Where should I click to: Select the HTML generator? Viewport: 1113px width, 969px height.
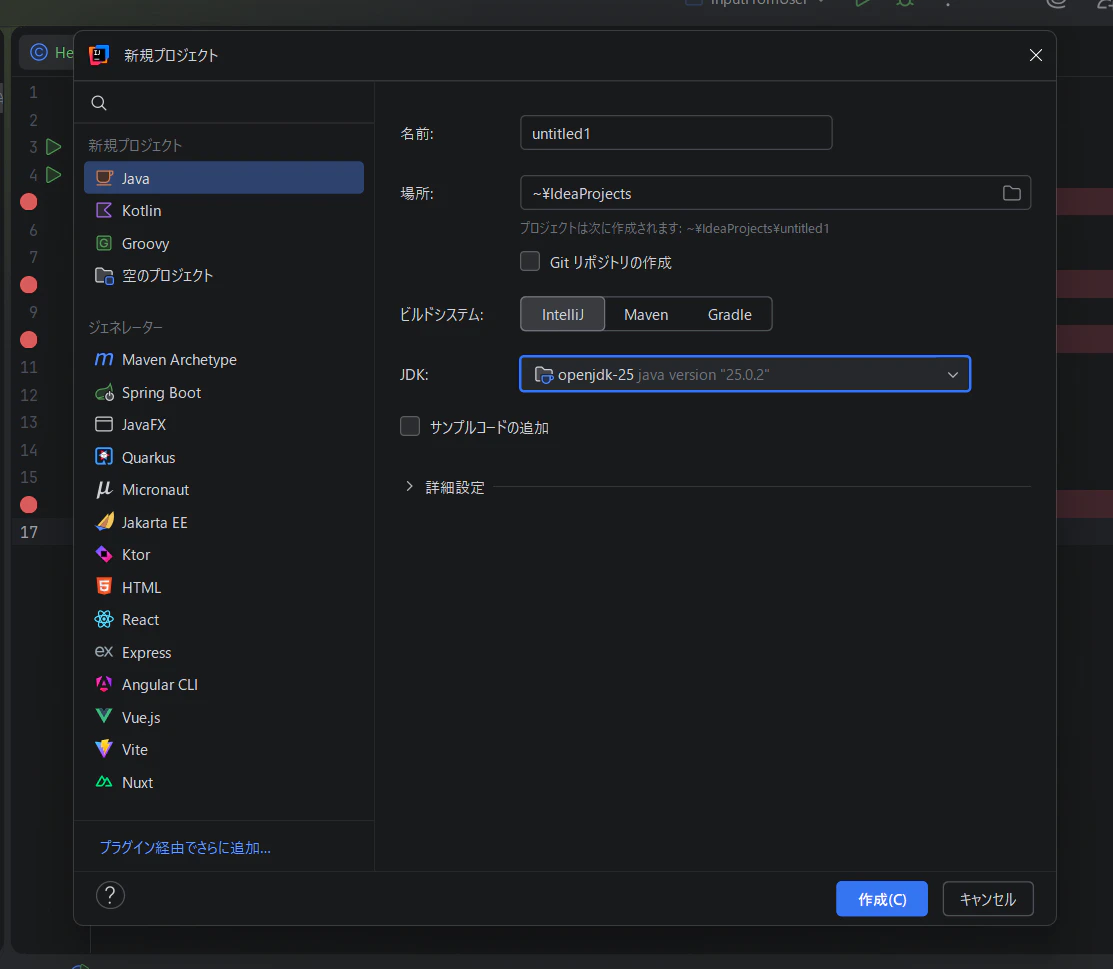pyautogui.click(x=224, y=587)
